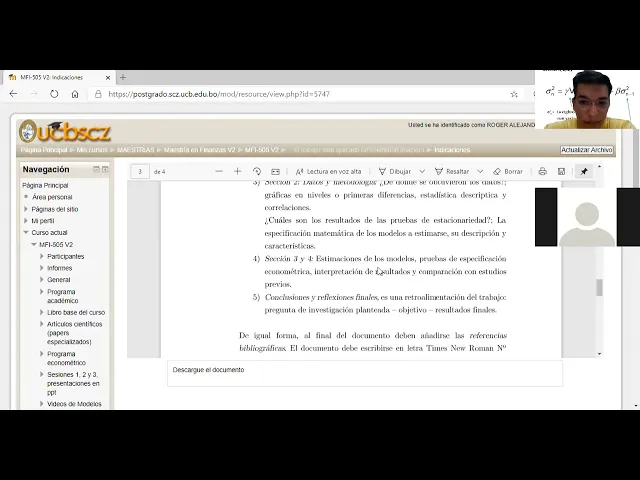640x480 pixels.
Task: Rotate the PDF document
Action: pyautogui.click(x=257, y=171)
